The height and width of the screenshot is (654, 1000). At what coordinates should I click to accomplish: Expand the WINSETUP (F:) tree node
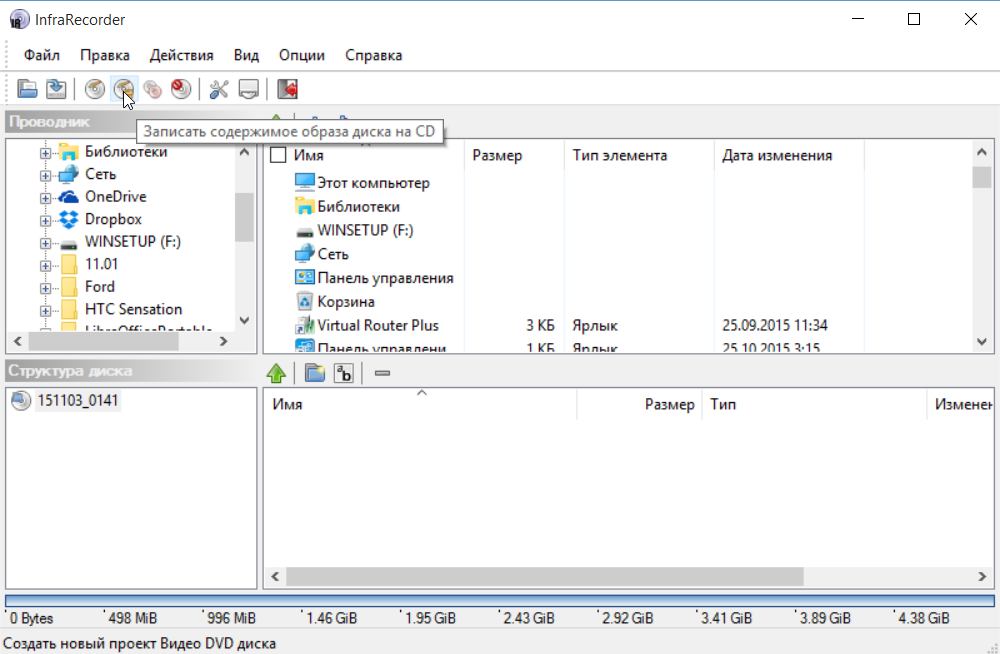click(45, 243)
